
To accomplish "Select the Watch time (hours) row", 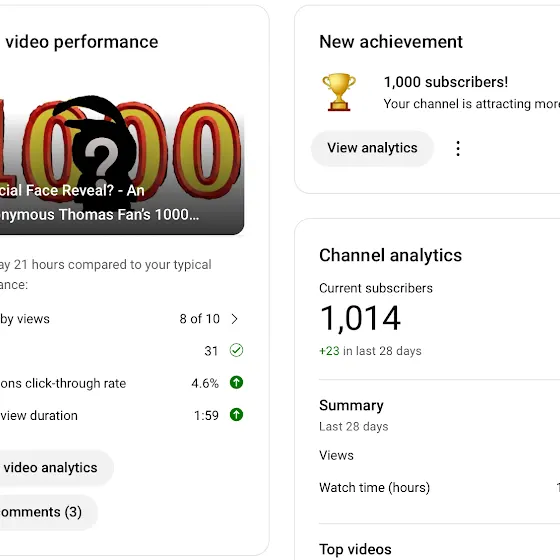I will click(x=439, y=488).
